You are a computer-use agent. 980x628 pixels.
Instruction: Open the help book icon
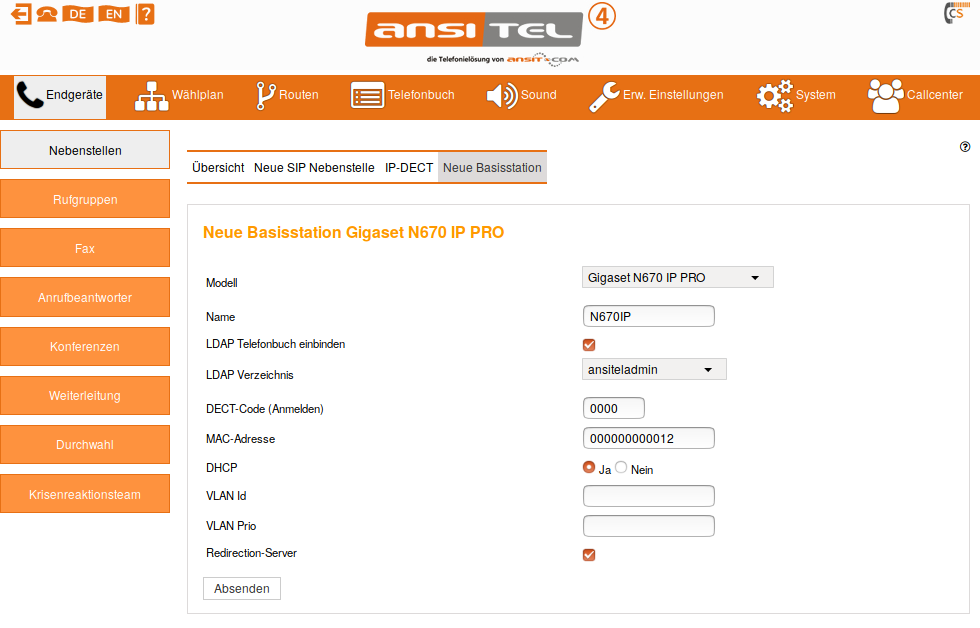[145, 14]
